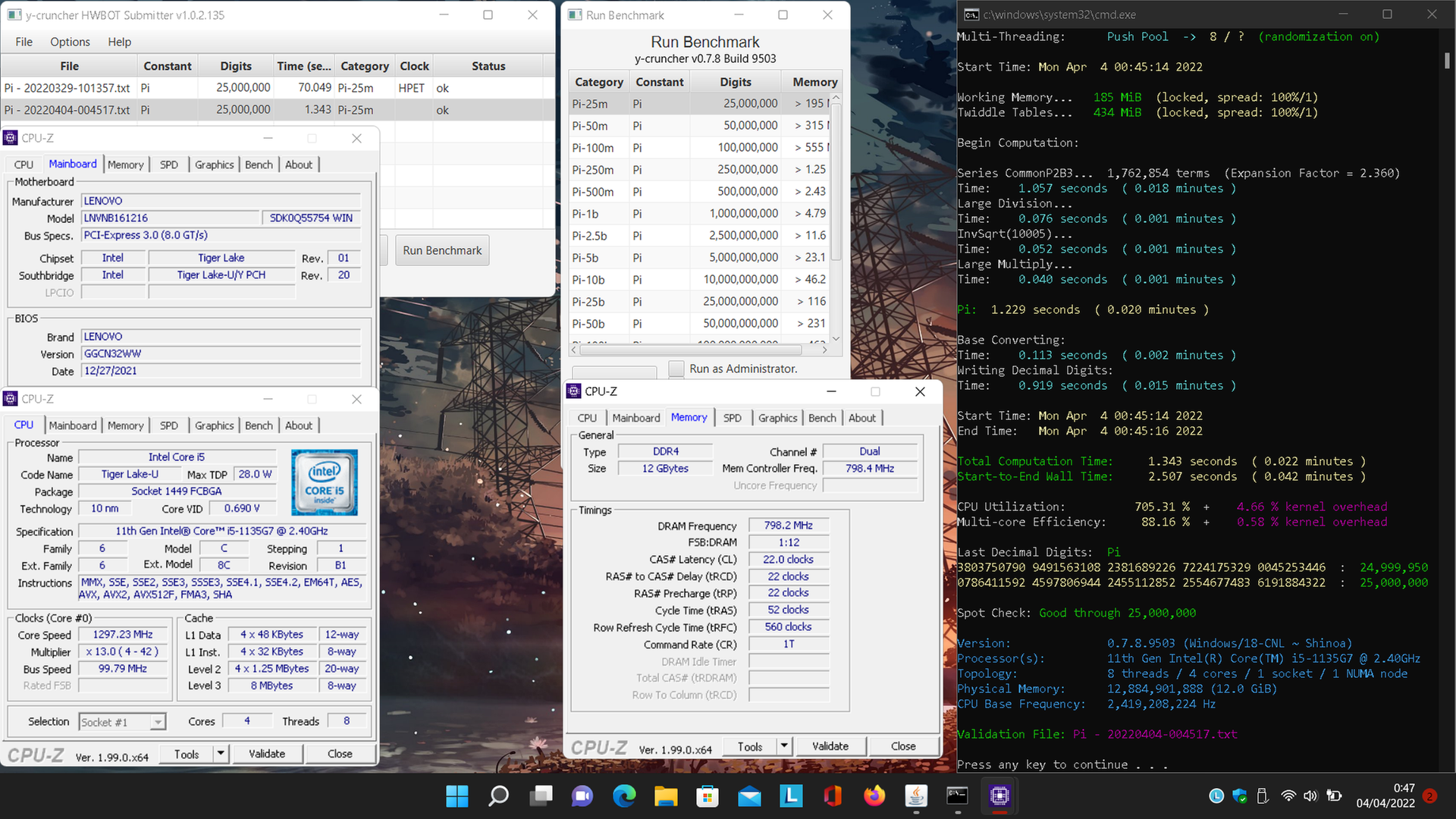The width and height of the screenshot is (1456, 819).
Task: Select the Pi-500m benchmark row
Action: (x=699, y=192)
